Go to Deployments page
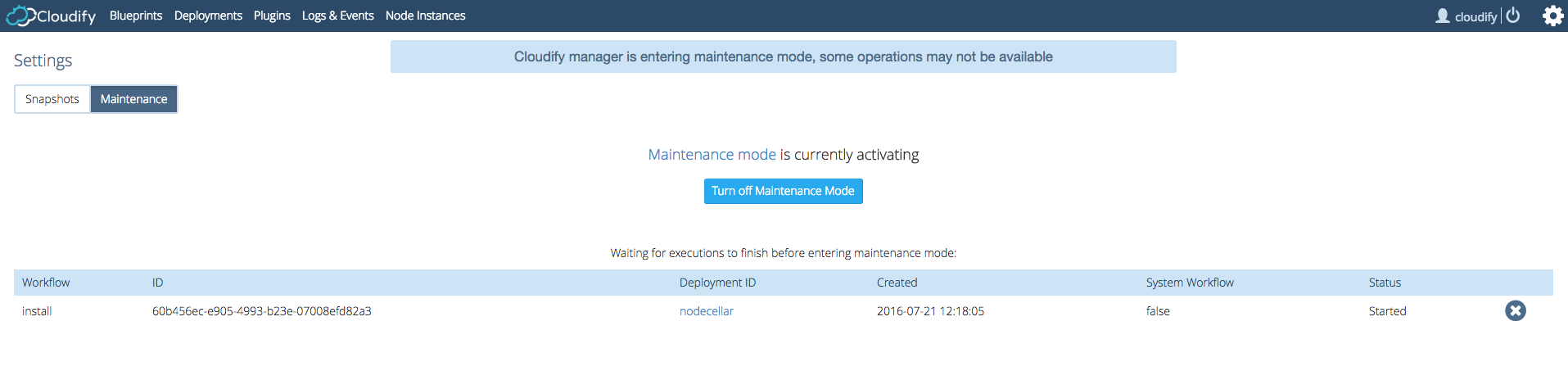This screenshot has width=1568, height=380. 208,16
